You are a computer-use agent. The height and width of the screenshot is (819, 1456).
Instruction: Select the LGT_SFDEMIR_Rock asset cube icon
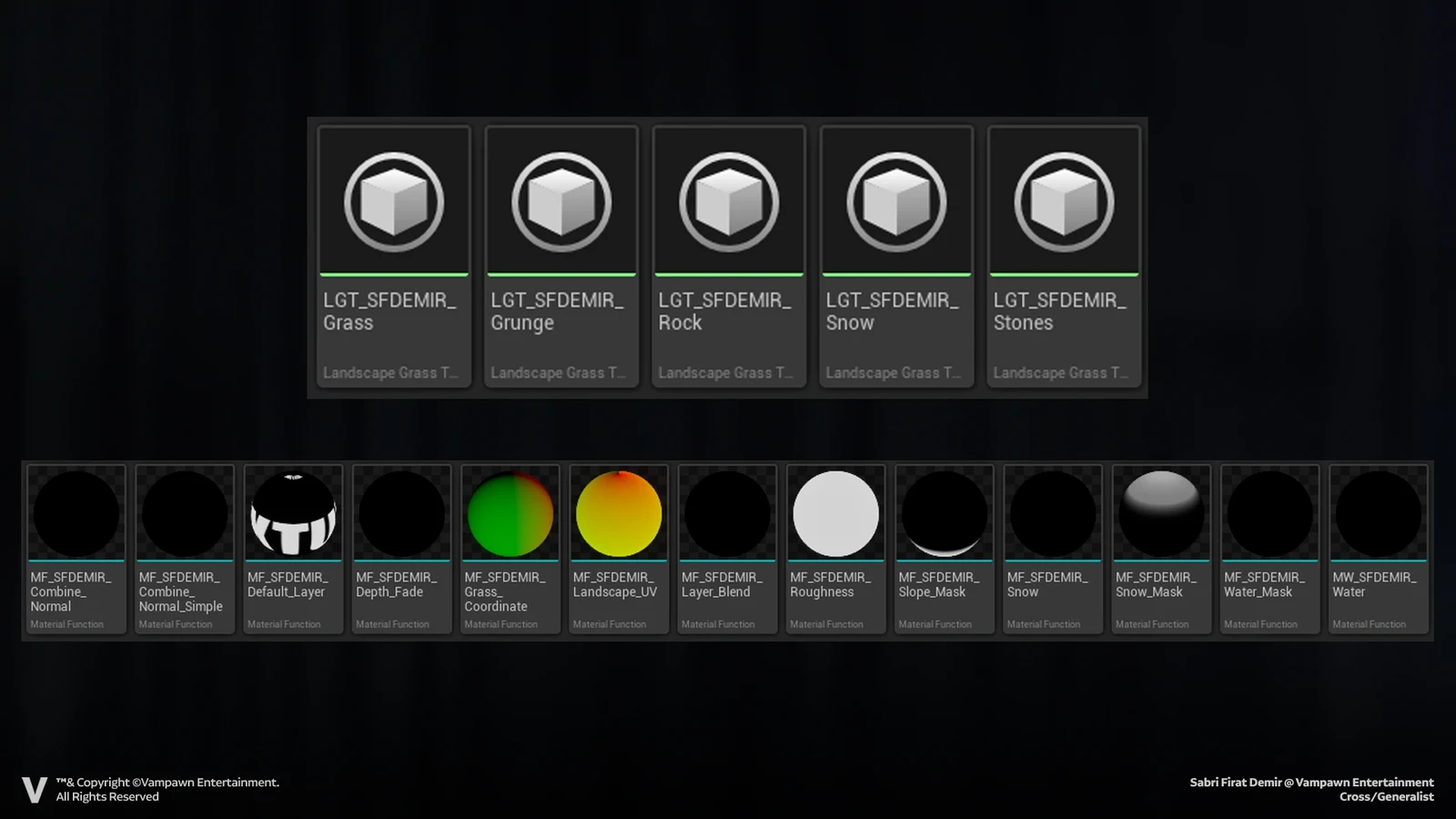[x=729, y=202]
